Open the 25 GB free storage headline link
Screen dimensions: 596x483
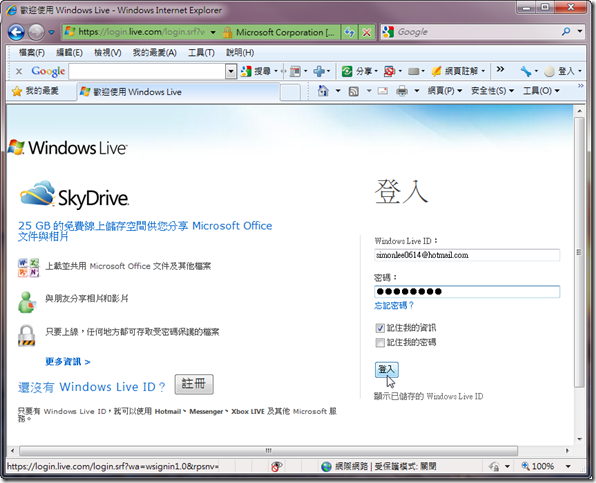coord(145,231)
